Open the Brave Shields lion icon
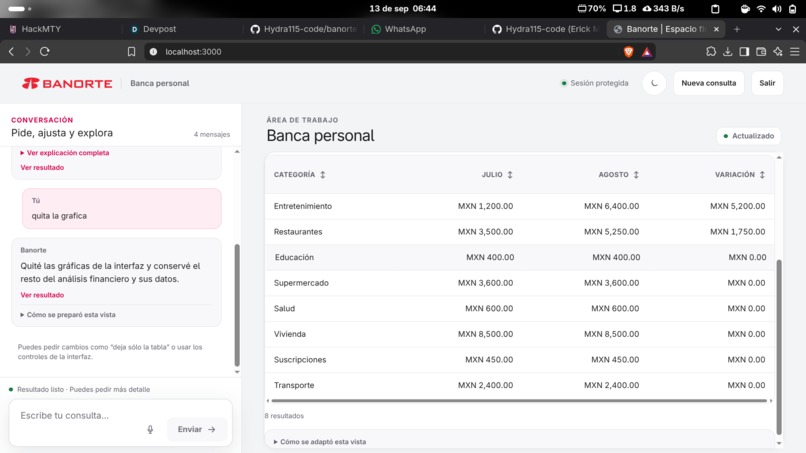This screenshot has width=806, height=453. [628, 51]
